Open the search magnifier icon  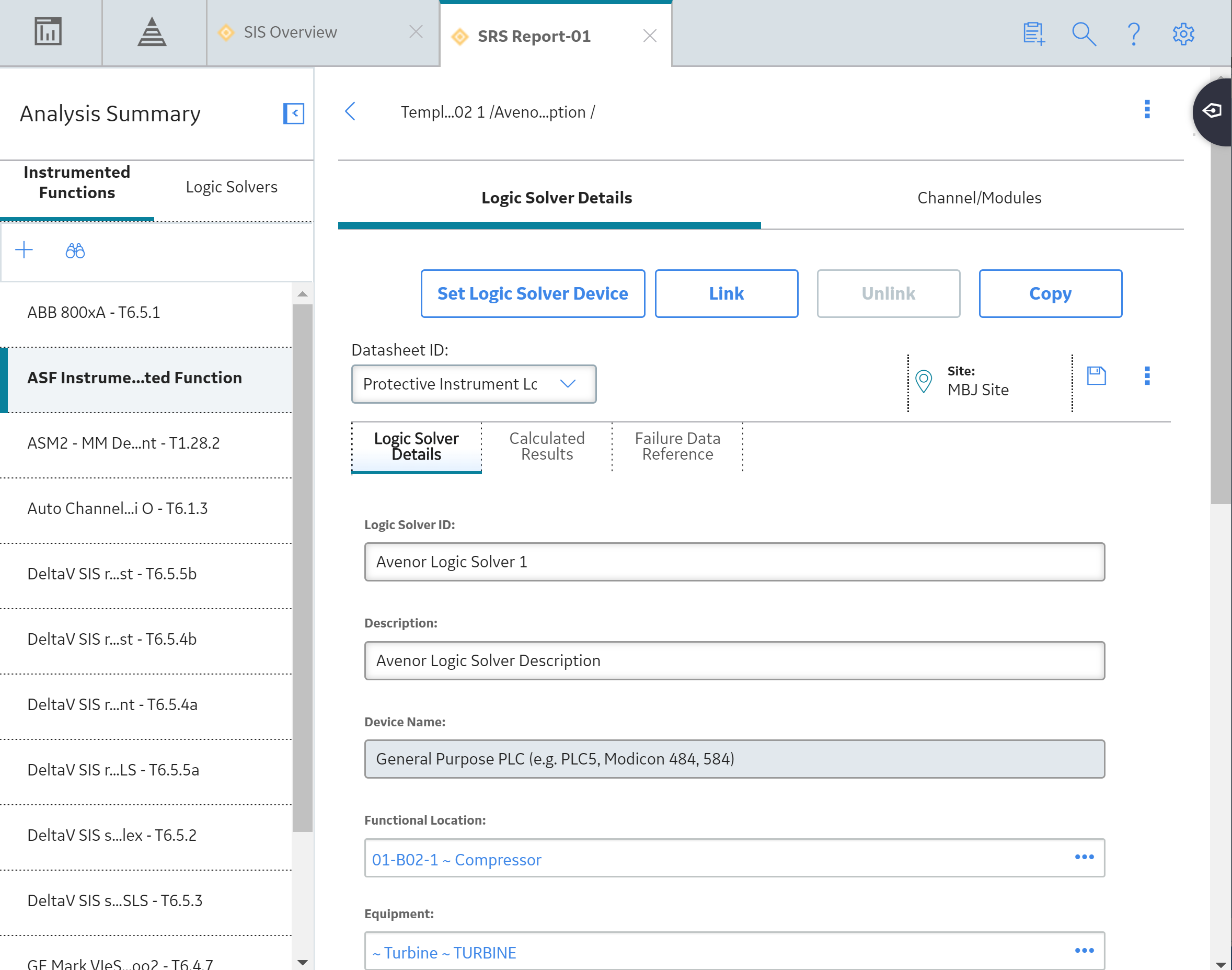click(1084, 33)
